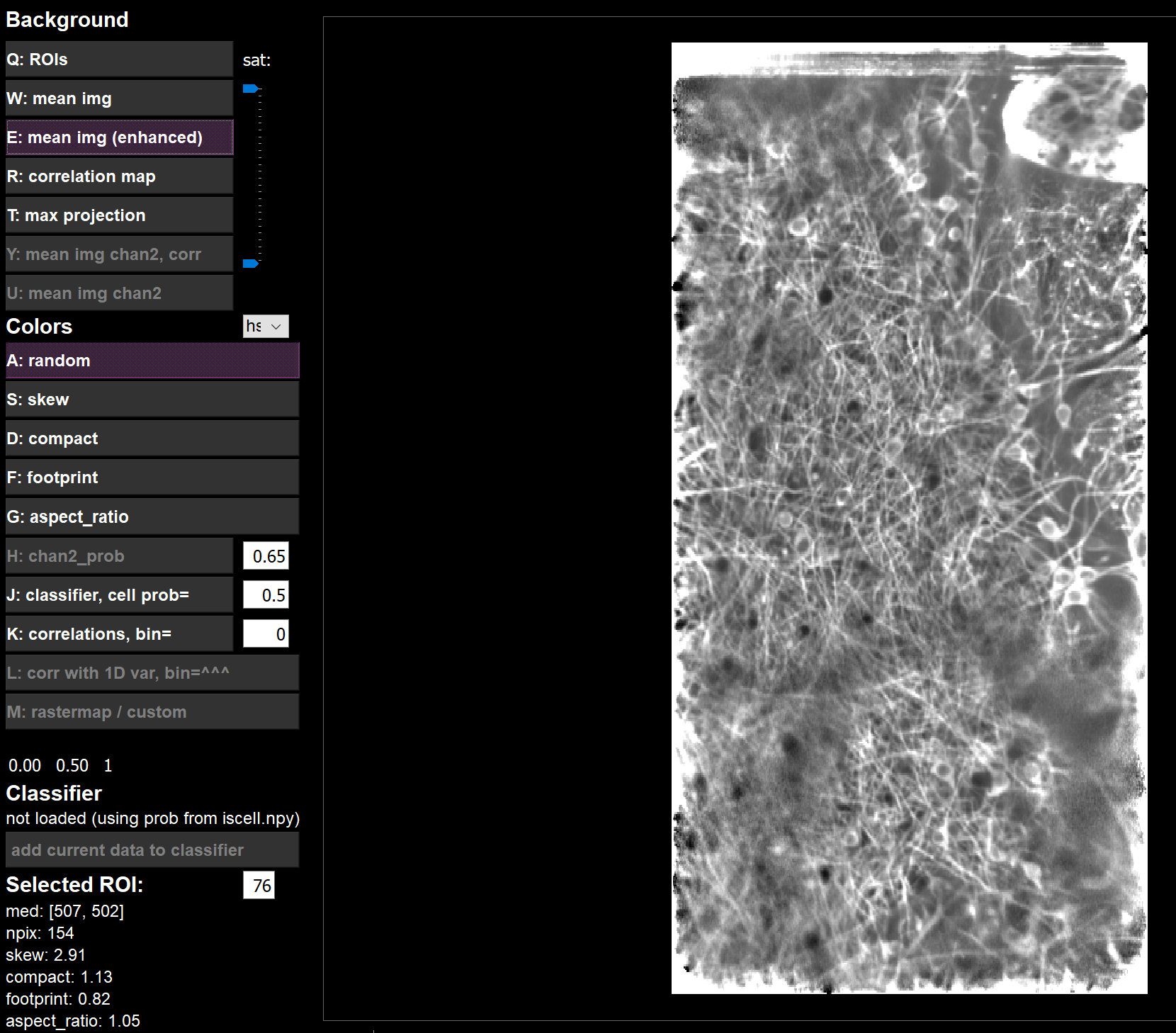Apply G: aspect_ratio color mode
The width and height of the screenshot is (1176, 1033).
(x=152, y=516)
